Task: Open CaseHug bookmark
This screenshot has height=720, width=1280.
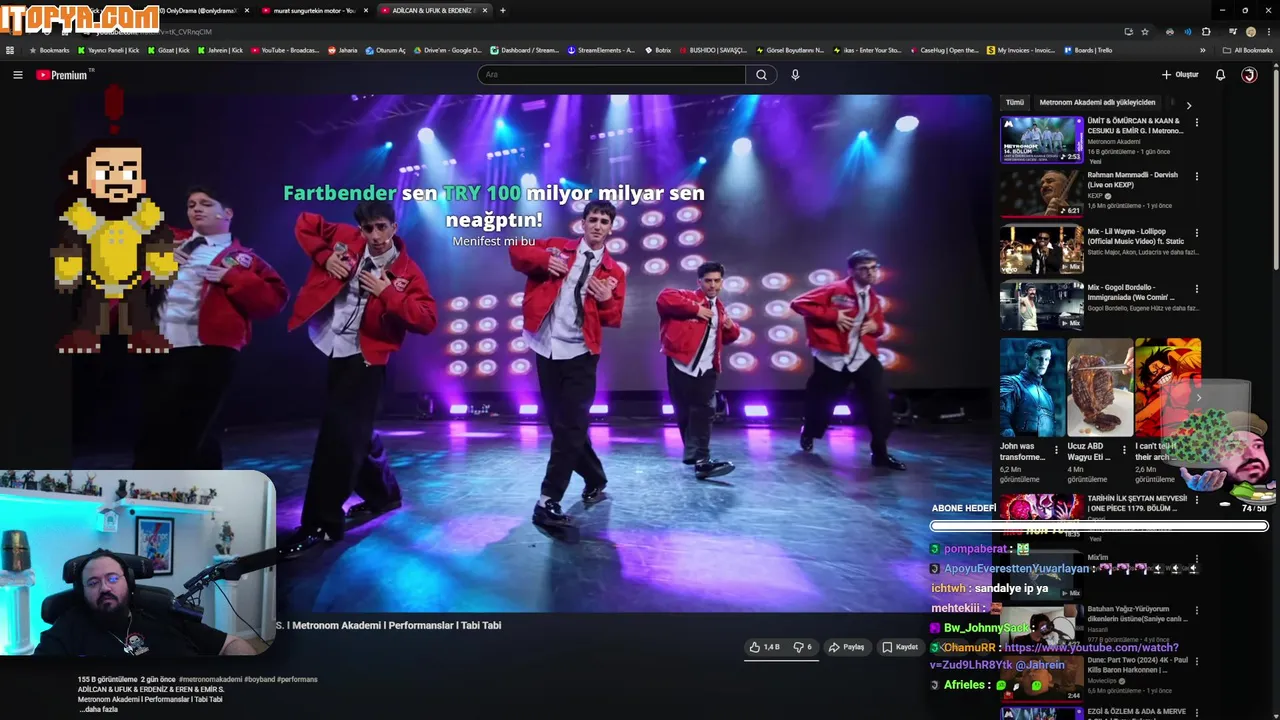Action: [x=944, y=50]
